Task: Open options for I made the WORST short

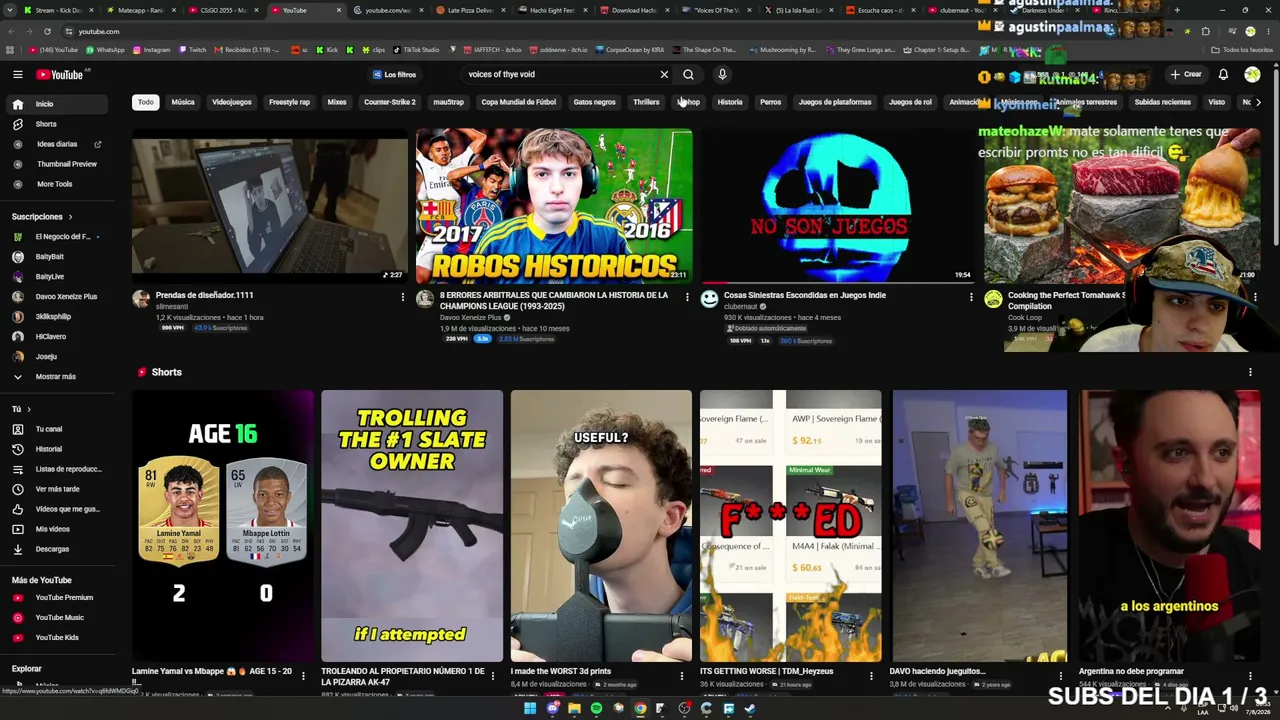Action: pyautogui.click(x=682, y=676)
